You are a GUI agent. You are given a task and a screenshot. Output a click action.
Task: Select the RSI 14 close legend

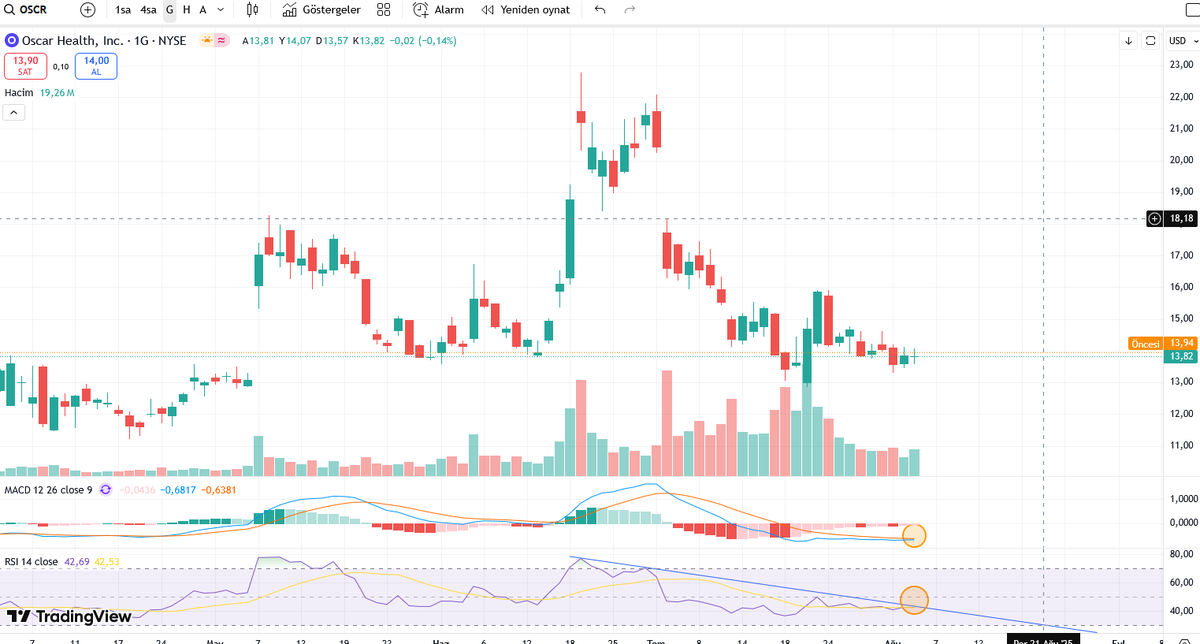[31, 562]
